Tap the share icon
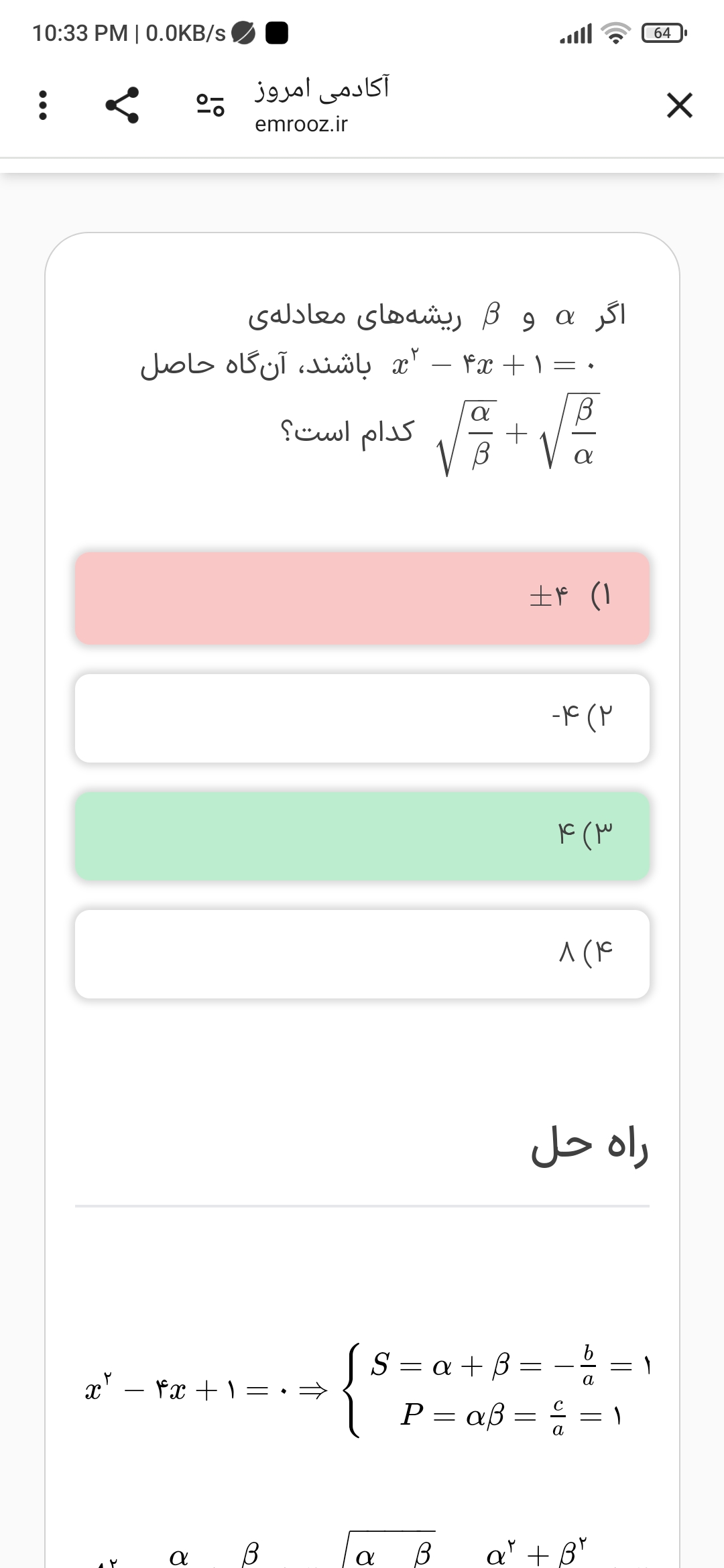 point(122,105)
